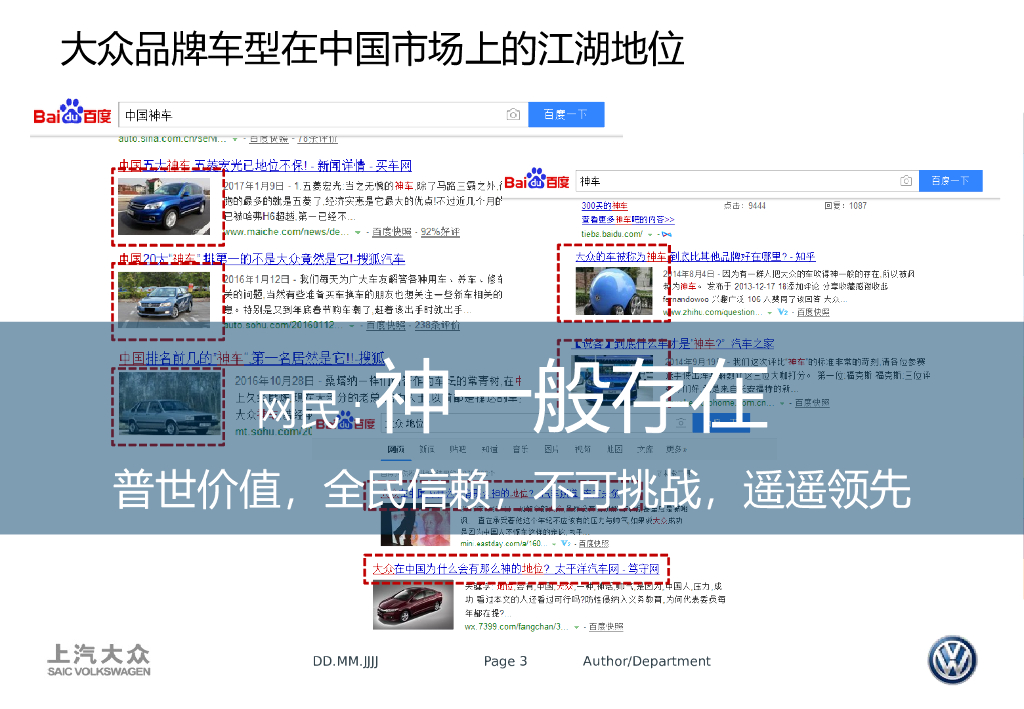Image resolution: width=1024 pixels, height=709 pixels.
Task: Click the DD.MM.JJJJ date placeholder in the footer
Action: click(345, 661)
